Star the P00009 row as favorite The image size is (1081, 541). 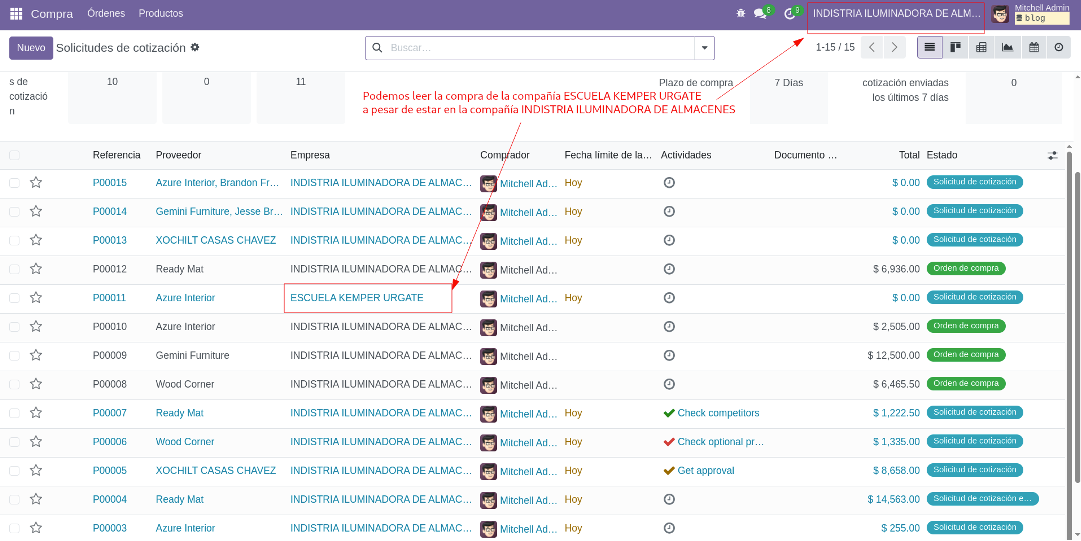(x=36, y=355)
